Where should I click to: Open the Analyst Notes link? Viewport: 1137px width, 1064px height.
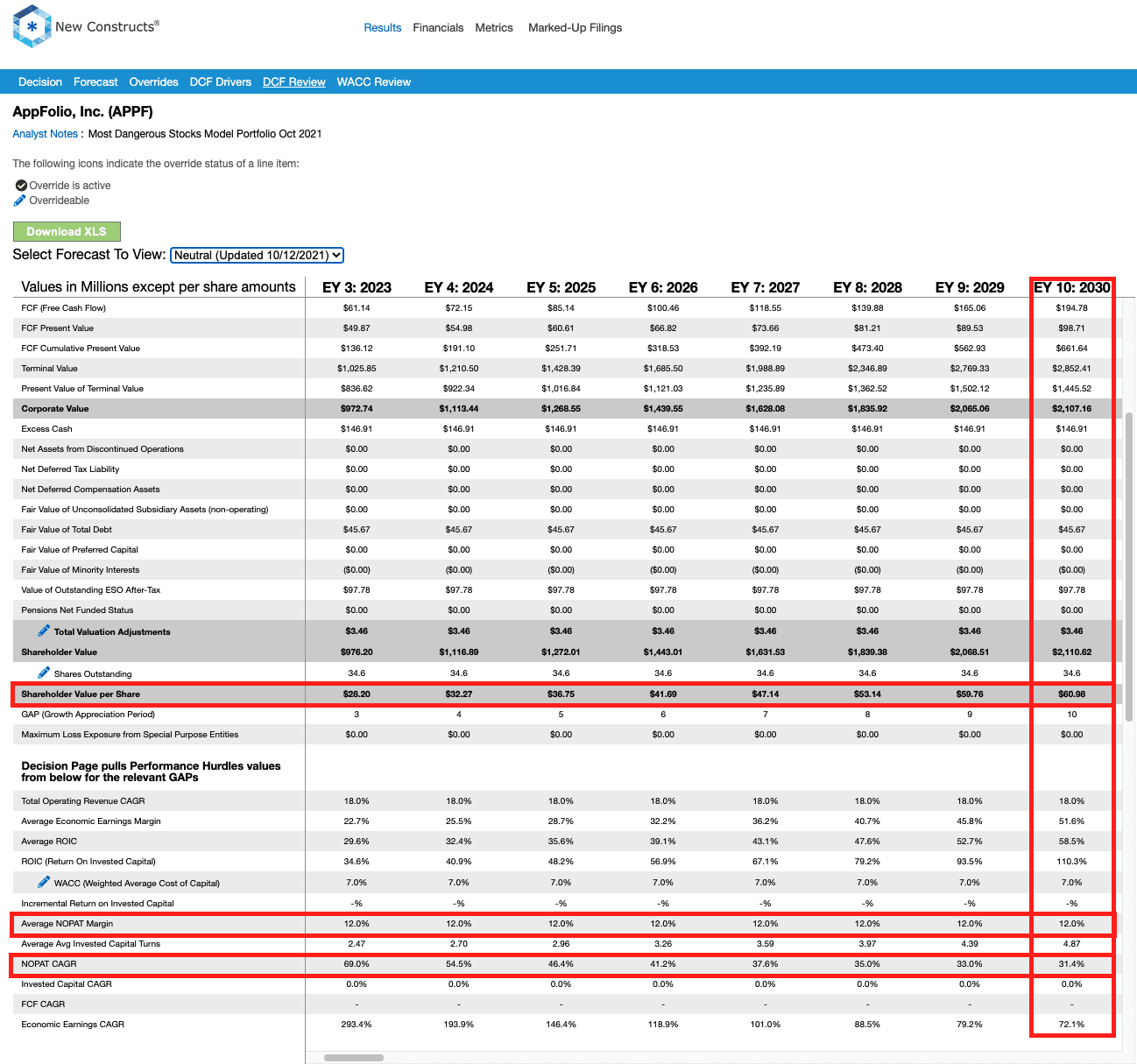45,134
